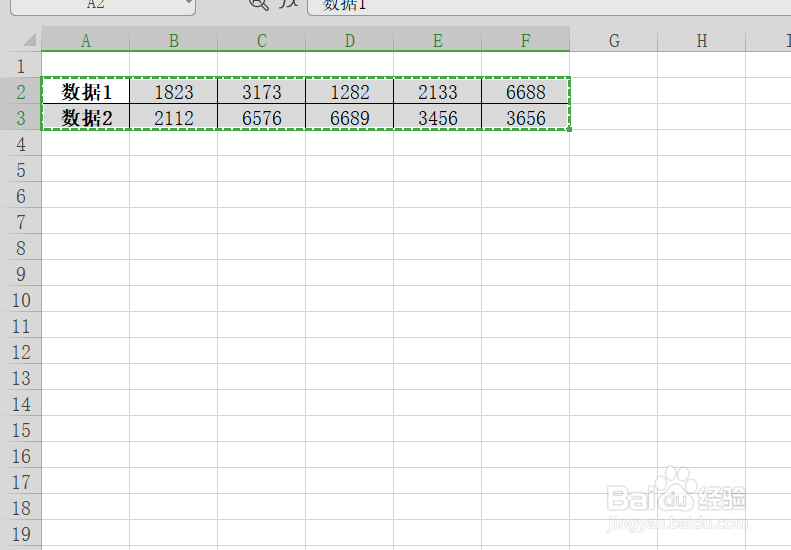Select row 18 header
791x550 pixels.
coord(21,508)
